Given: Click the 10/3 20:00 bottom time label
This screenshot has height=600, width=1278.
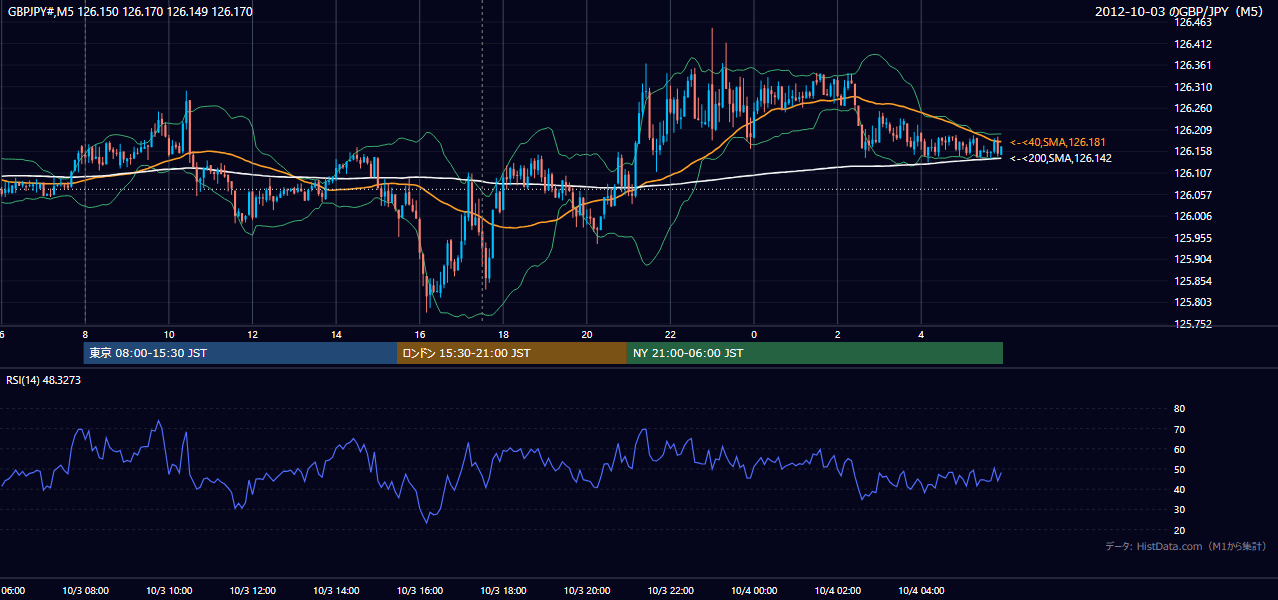Looking at the screenshot, I should tap(587, 591).
